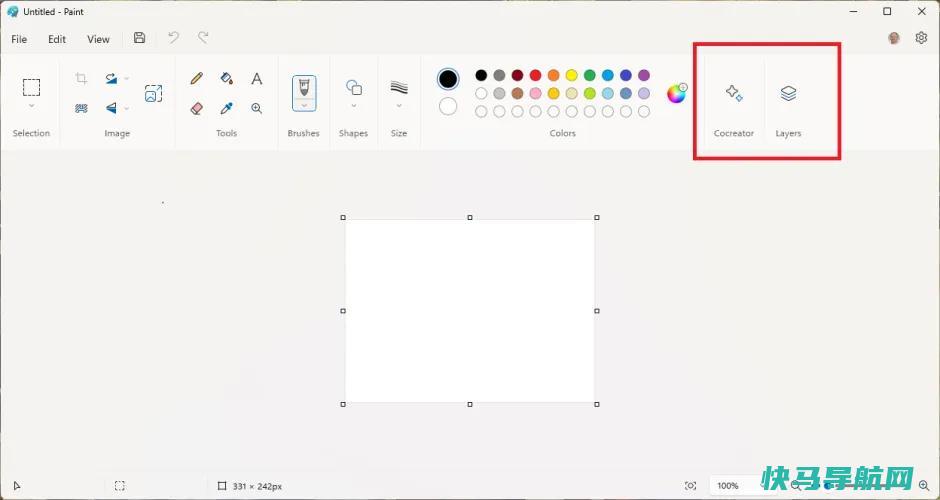Pick the lavender color swatch
This screenshot has width=940, height=500.
point(644,94)
